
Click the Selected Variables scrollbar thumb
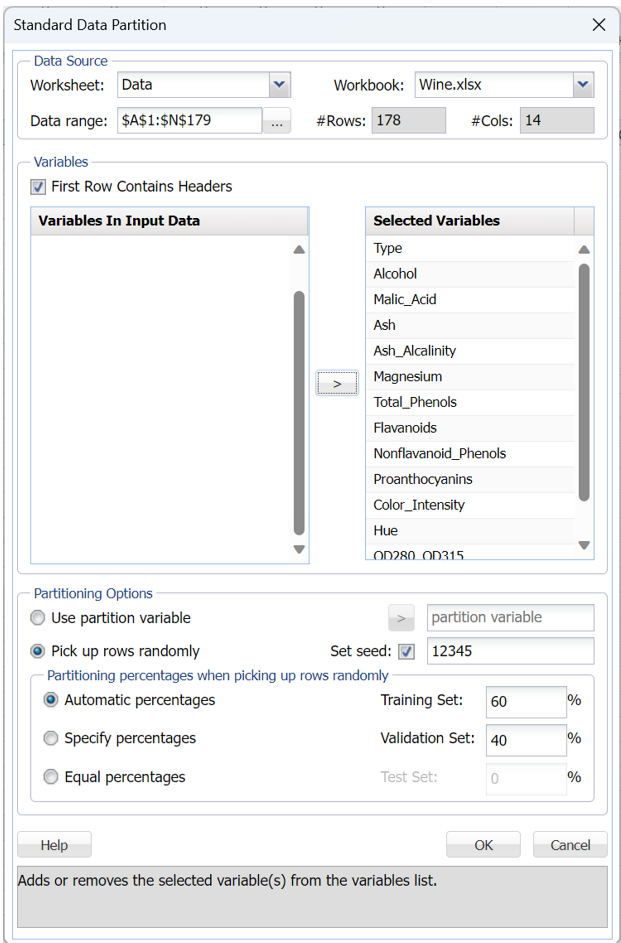[584, 380]
